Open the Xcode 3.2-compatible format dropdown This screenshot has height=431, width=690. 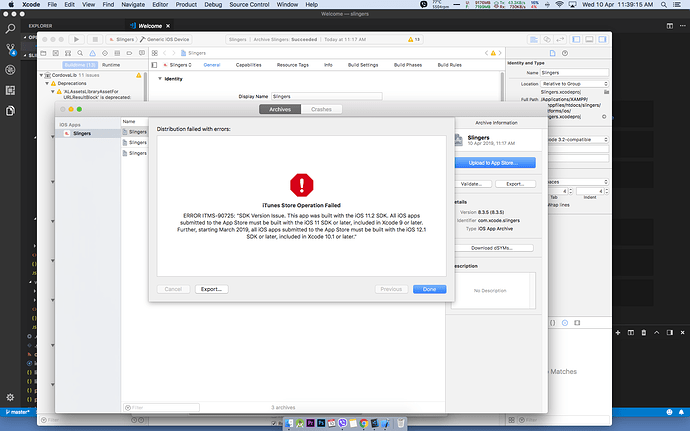pos(577,140)
